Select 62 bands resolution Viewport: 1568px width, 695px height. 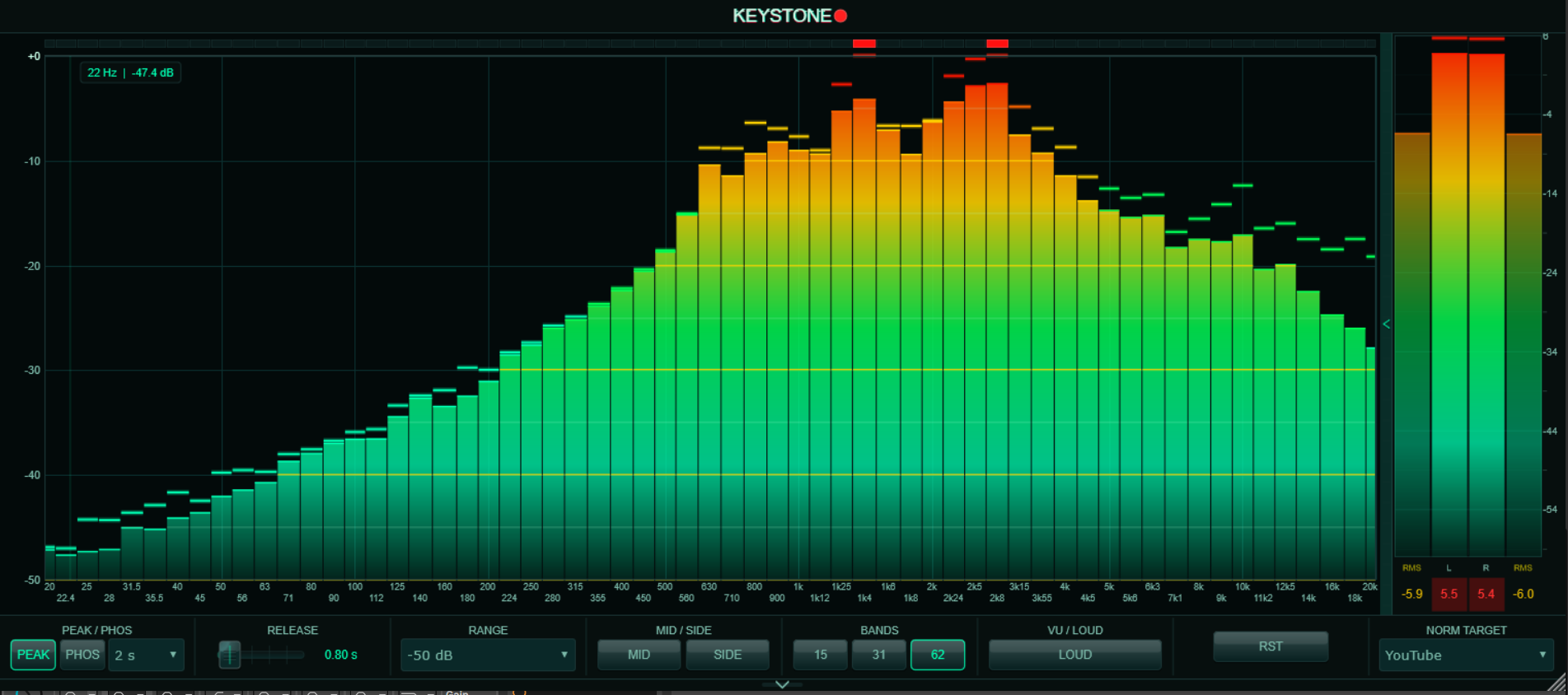pos(938,655)
